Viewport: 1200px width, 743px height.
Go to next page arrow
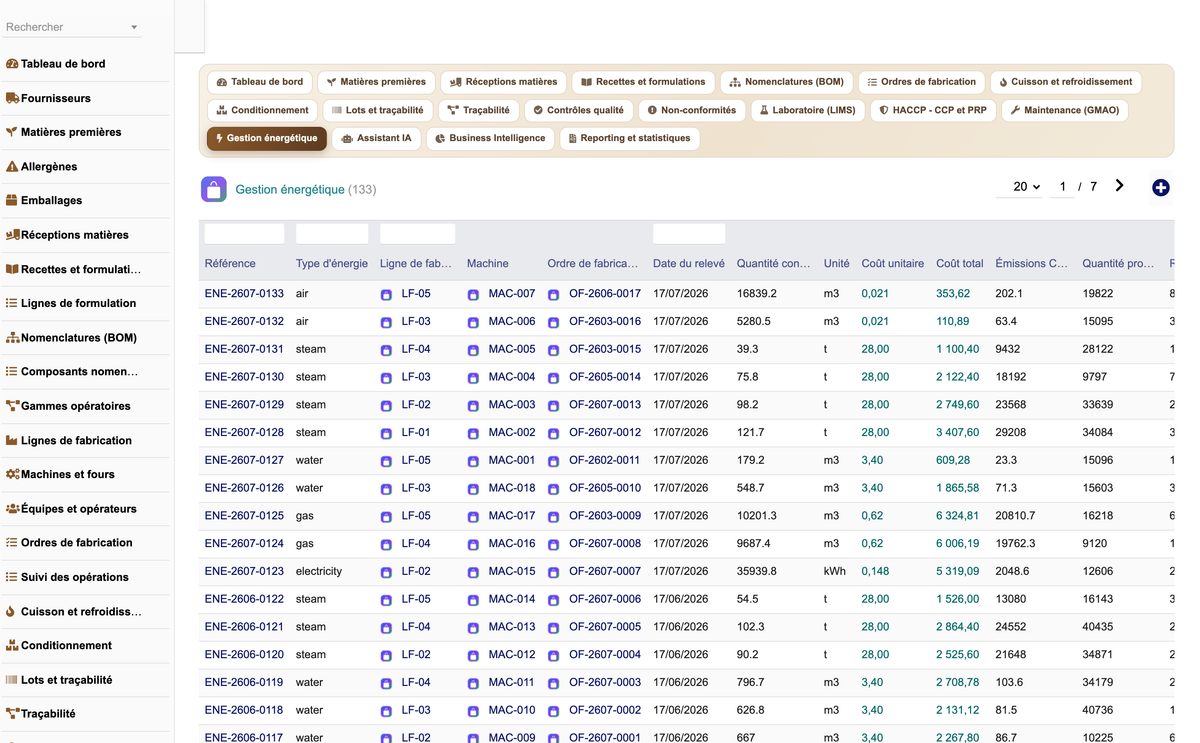click(1120, 186)
